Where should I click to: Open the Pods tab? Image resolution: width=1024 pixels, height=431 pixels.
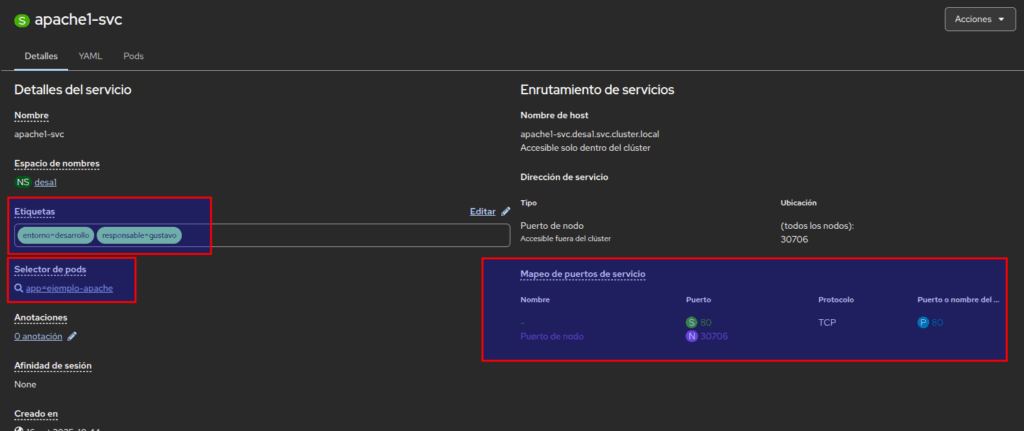coord(133,56)
